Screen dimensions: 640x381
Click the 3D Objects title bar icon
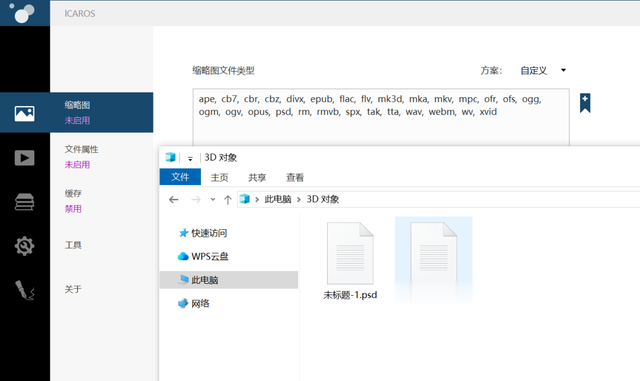(x=170, y=157)
